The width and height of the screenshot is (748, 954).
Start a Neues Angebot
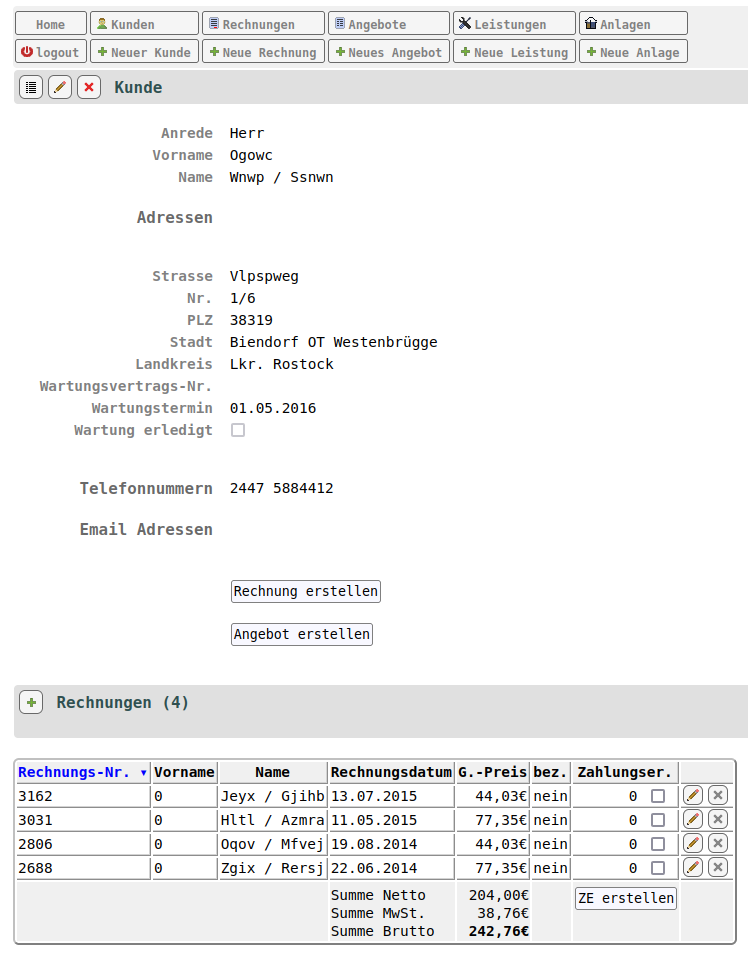pos(389,52)
